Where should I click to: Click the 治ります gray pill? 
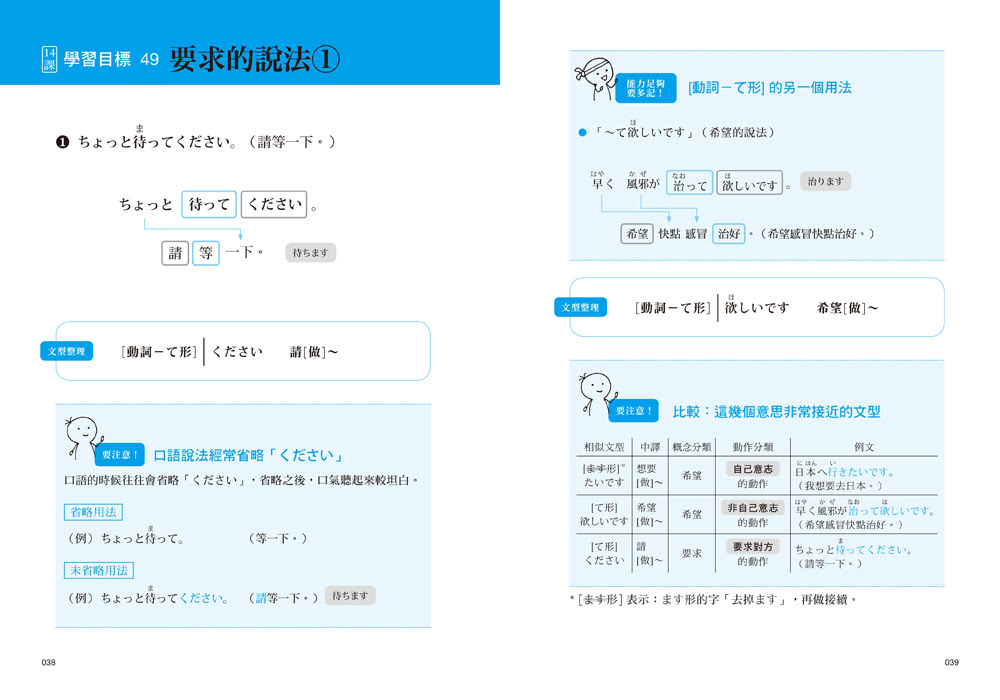coord(825,182)
